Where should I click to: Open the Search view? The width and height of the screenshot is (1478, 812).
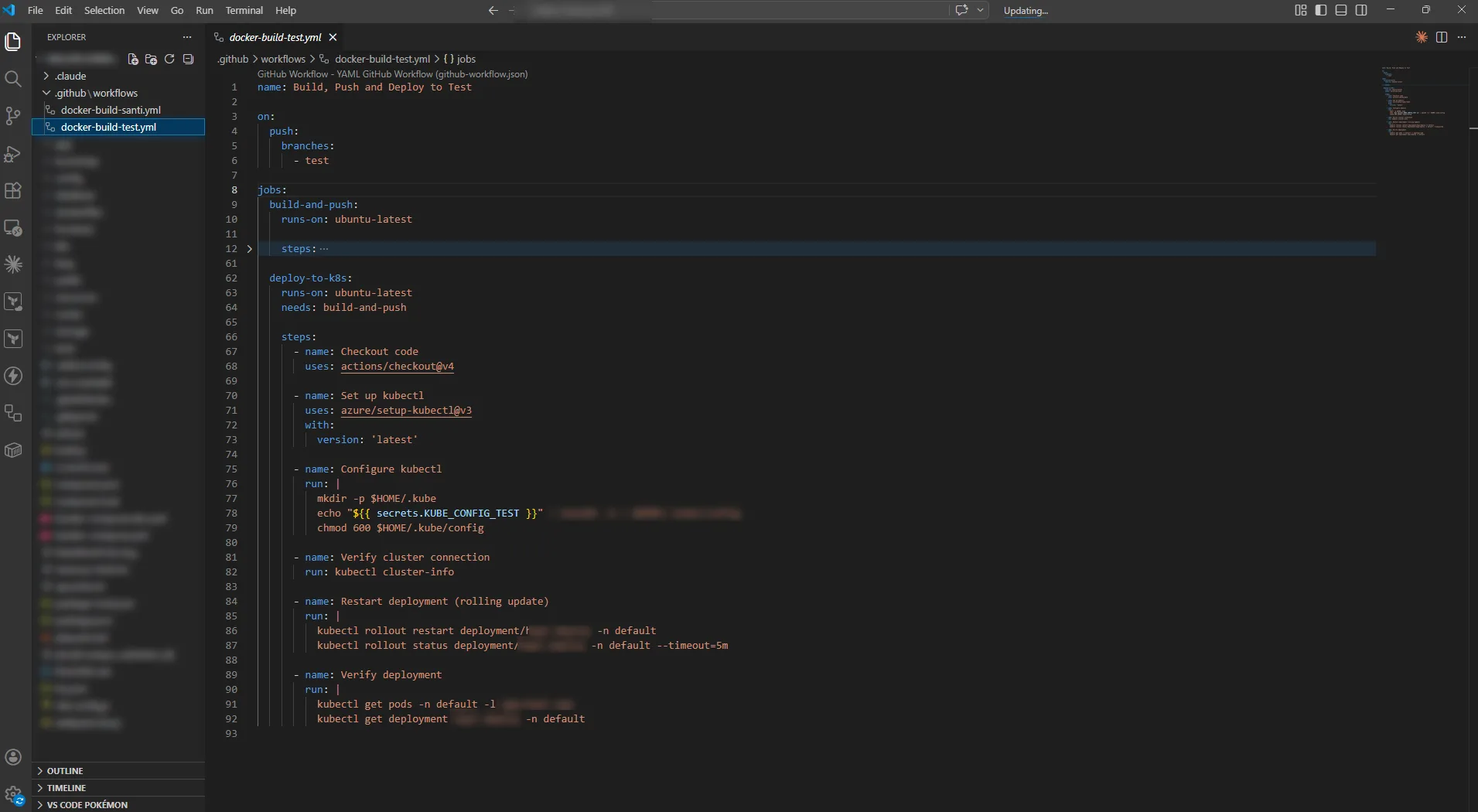(13, 79)
